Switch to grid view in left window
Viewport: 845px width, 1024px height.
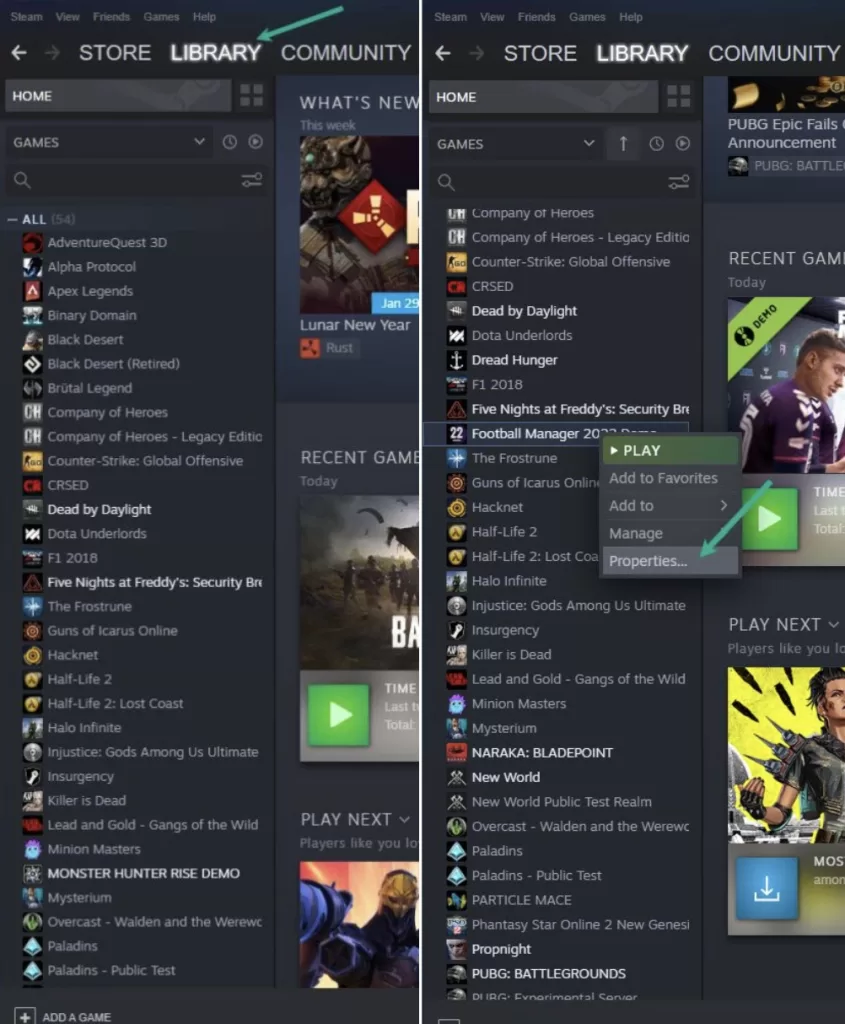click(x=251, y=95)
